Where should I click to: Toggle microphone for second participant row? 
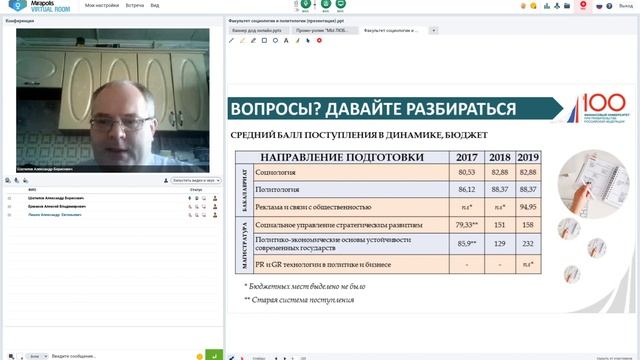click(x=189, y=207)
